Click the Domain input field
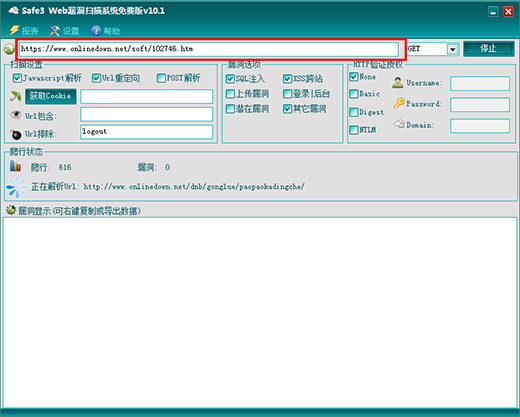 pos(480,126)
